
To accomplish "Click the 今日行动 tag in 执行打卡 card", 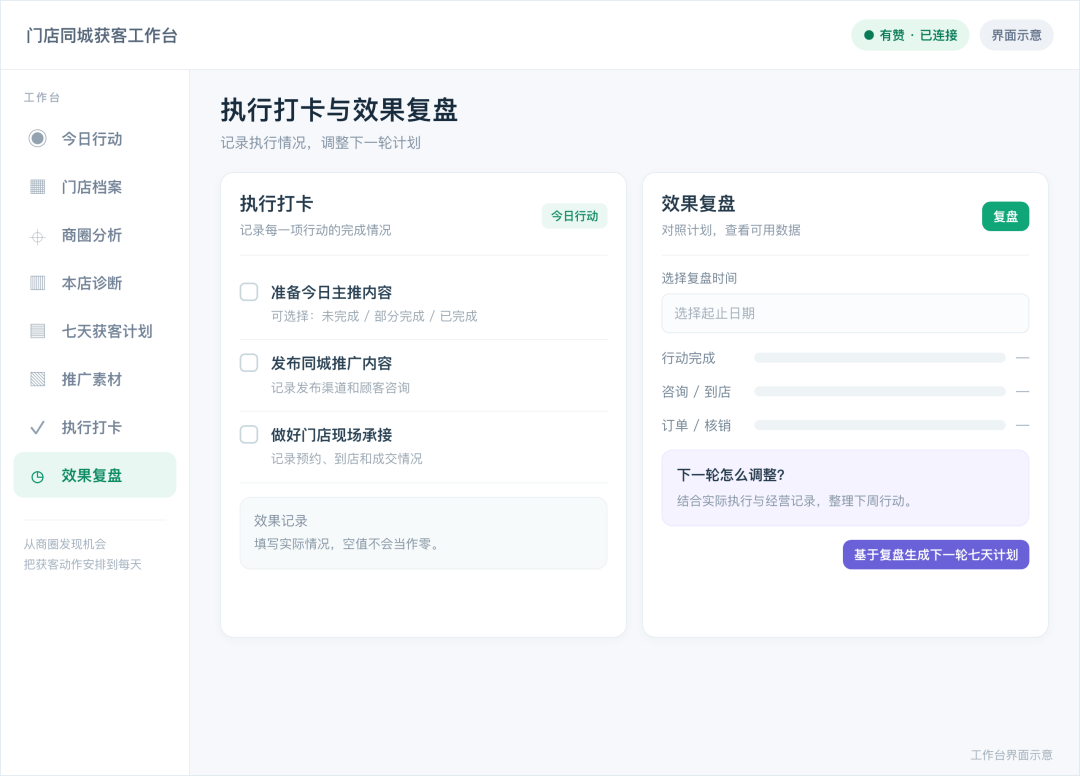I will [x=574, y=216].
